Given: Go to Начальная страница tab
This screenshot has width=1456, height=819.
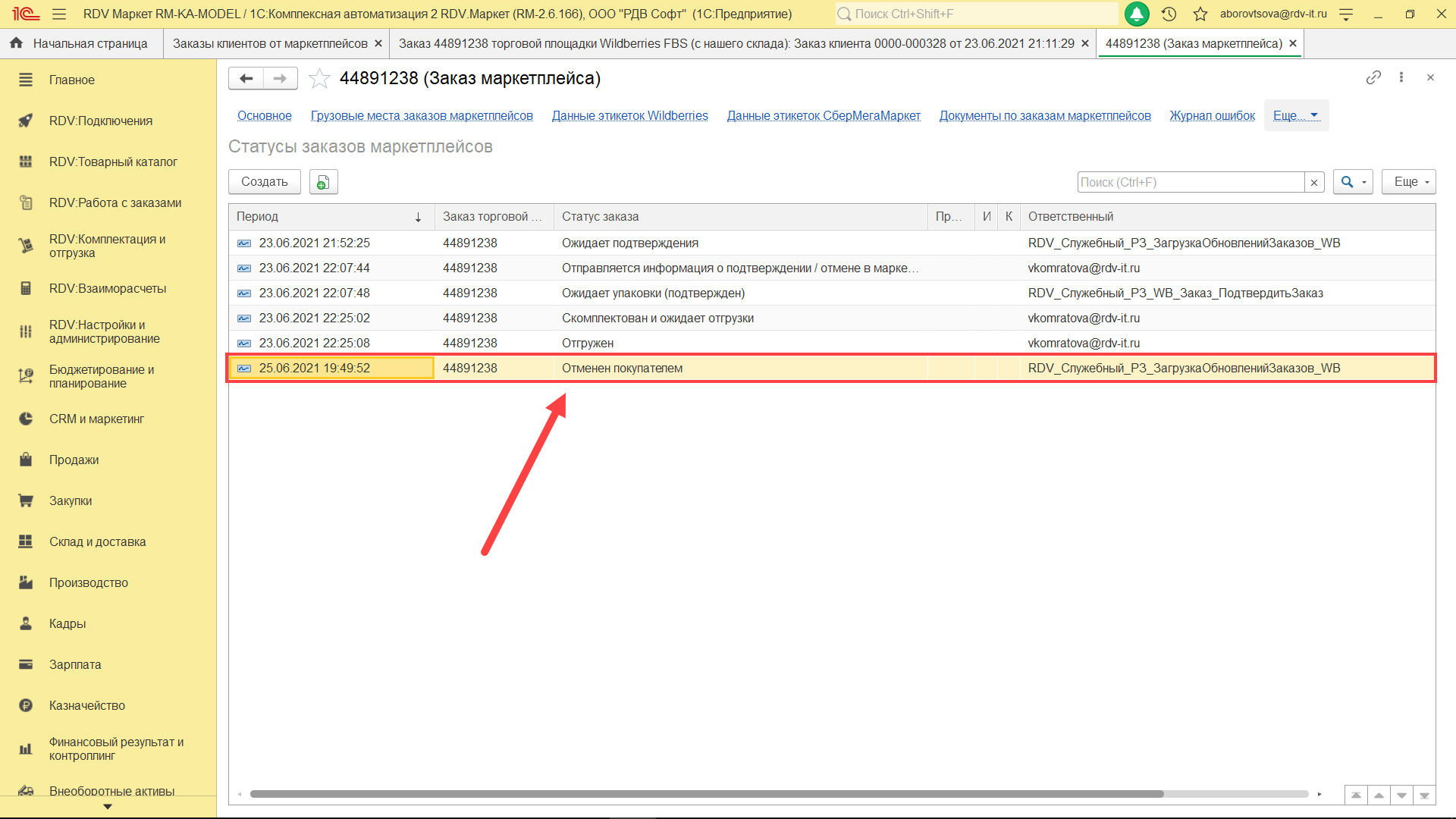Looking at the screenshot, I should (89, 43).
